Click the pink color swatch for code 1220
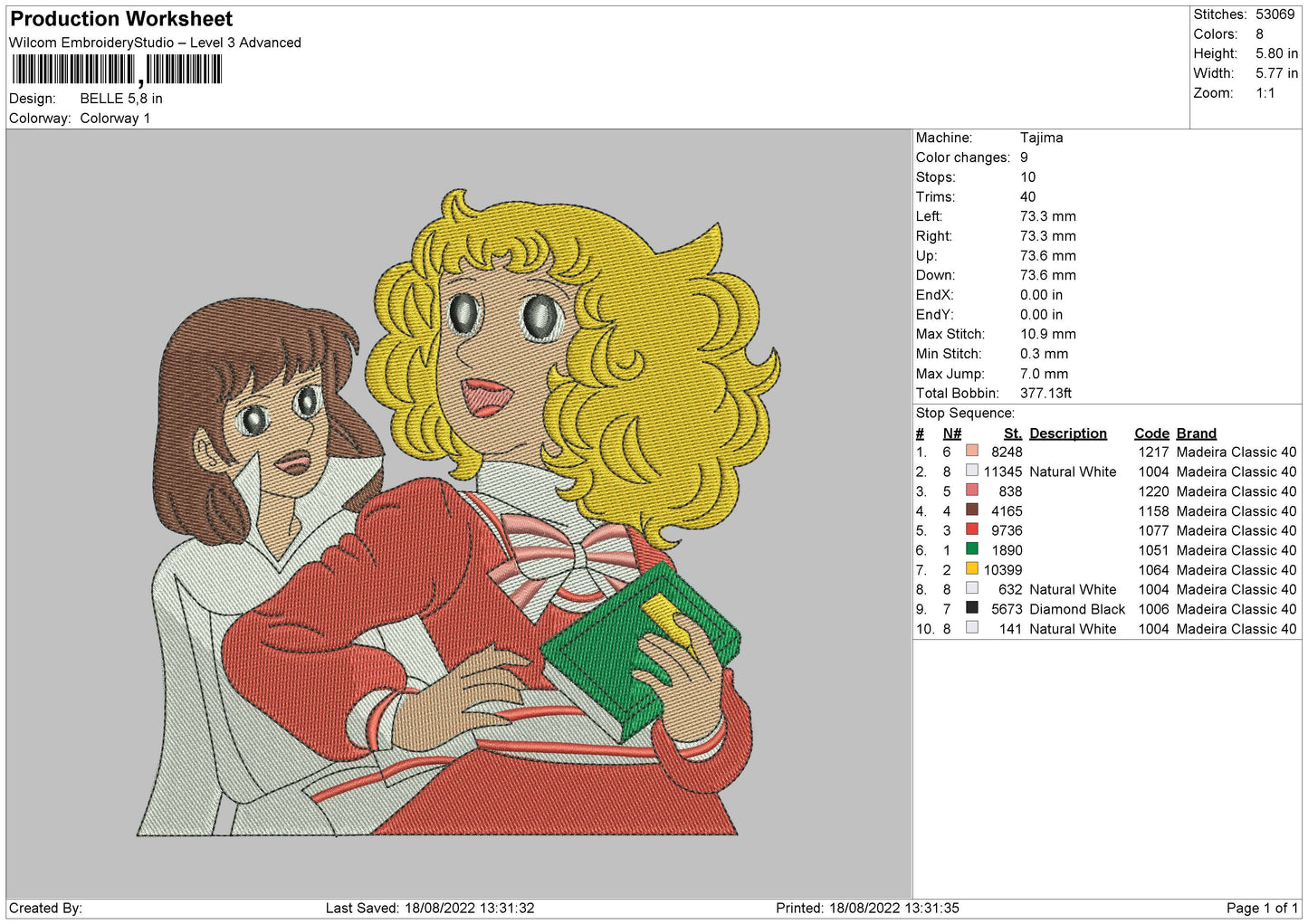The width and height of the screenshot is (1308, 924). click(971, 491)
